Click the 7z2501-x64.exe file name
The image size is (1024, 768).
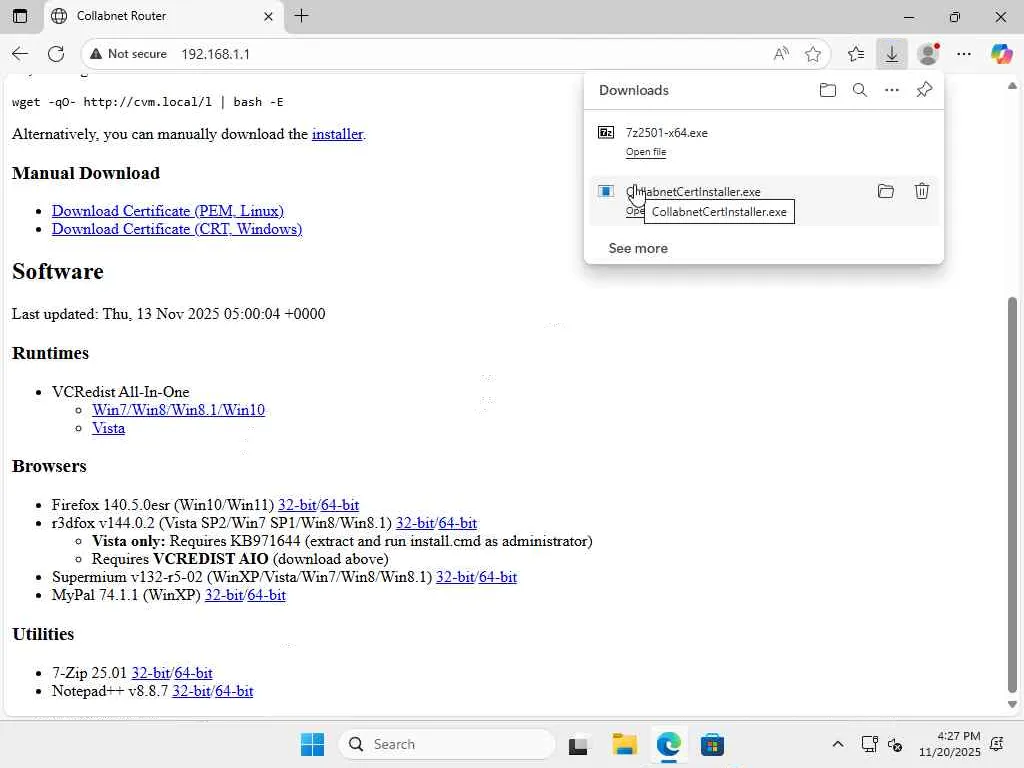click(x=666, y=133)
